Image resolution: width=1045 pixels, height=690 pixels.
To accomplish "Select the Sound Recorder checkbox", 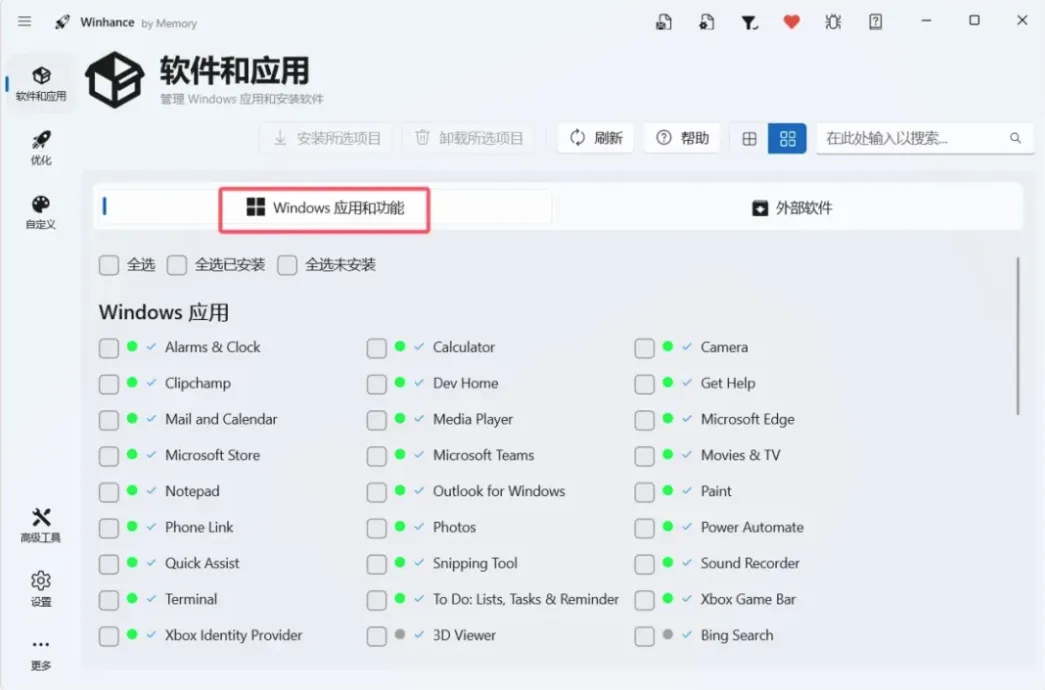I will 644,564.
